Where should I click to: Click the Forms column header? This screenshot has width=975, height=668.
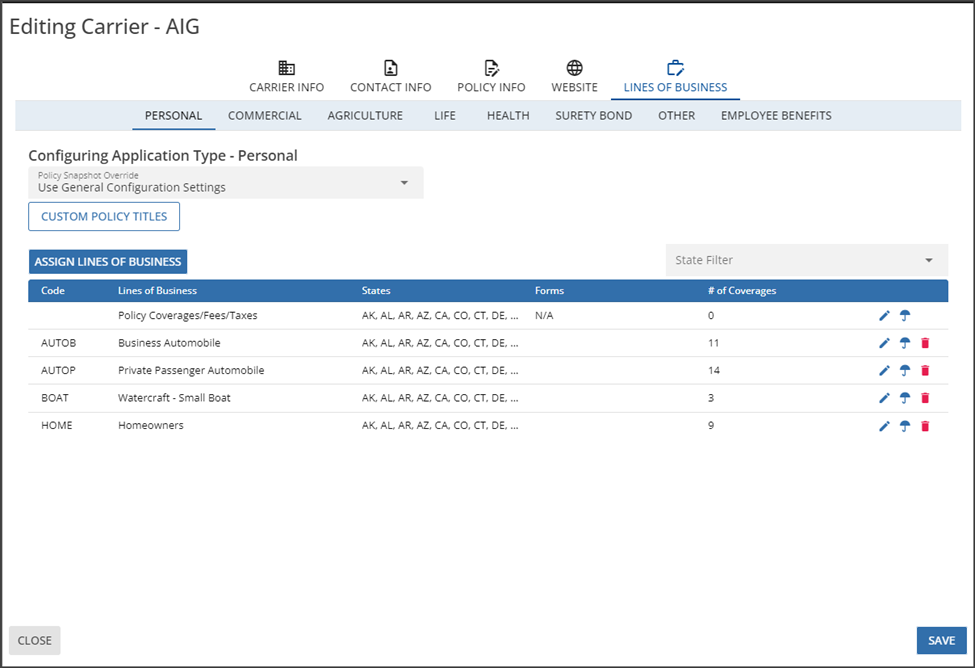point(550,290)
